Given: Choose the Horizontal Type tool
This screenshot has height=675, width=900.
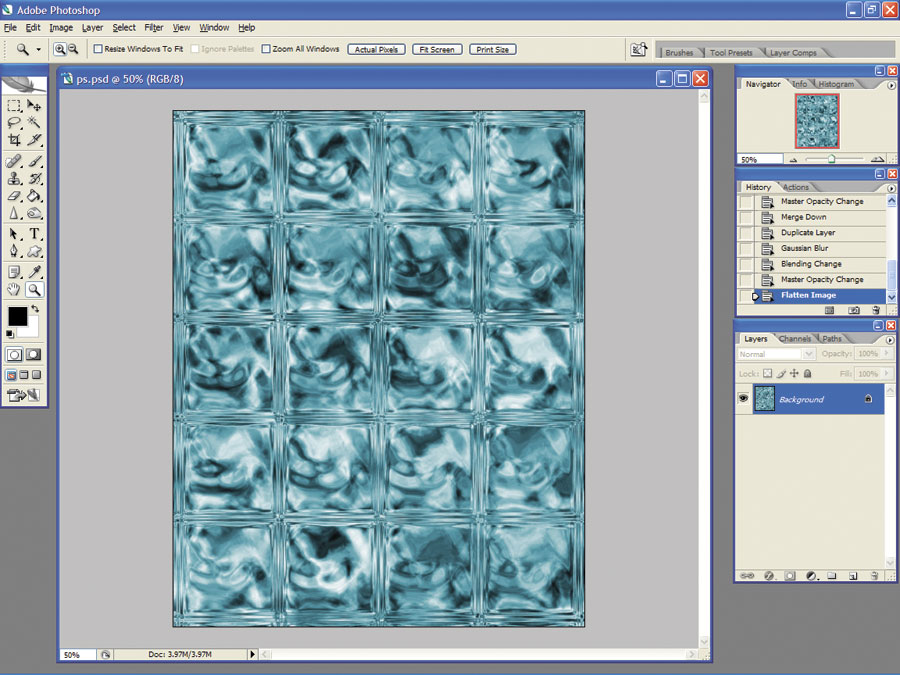Looking at the screenshot, I should [34, 234].
